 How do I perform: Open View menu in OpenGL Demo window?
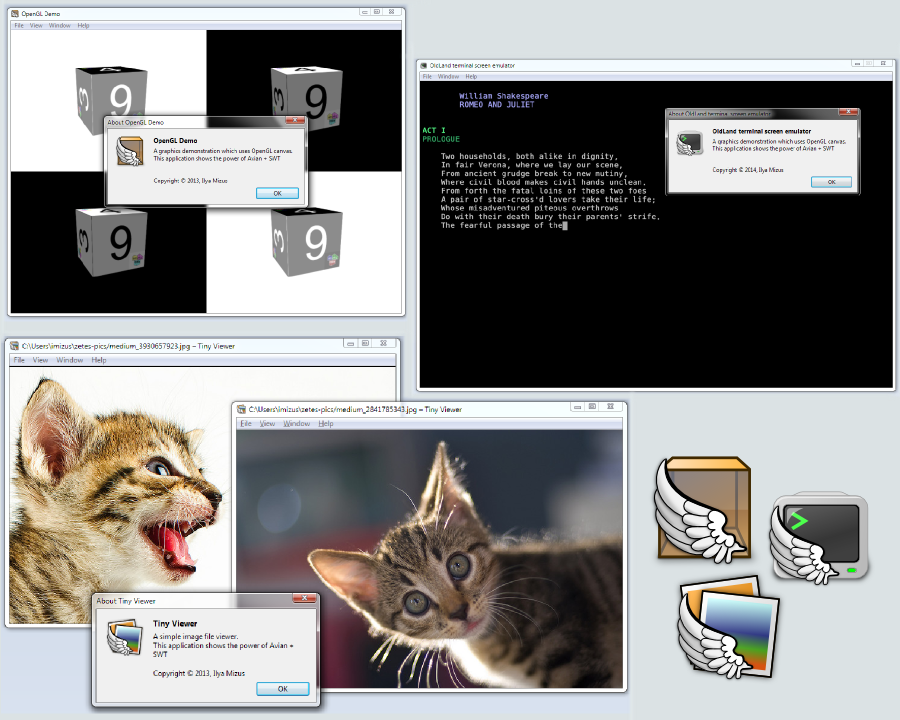(36, 25)
